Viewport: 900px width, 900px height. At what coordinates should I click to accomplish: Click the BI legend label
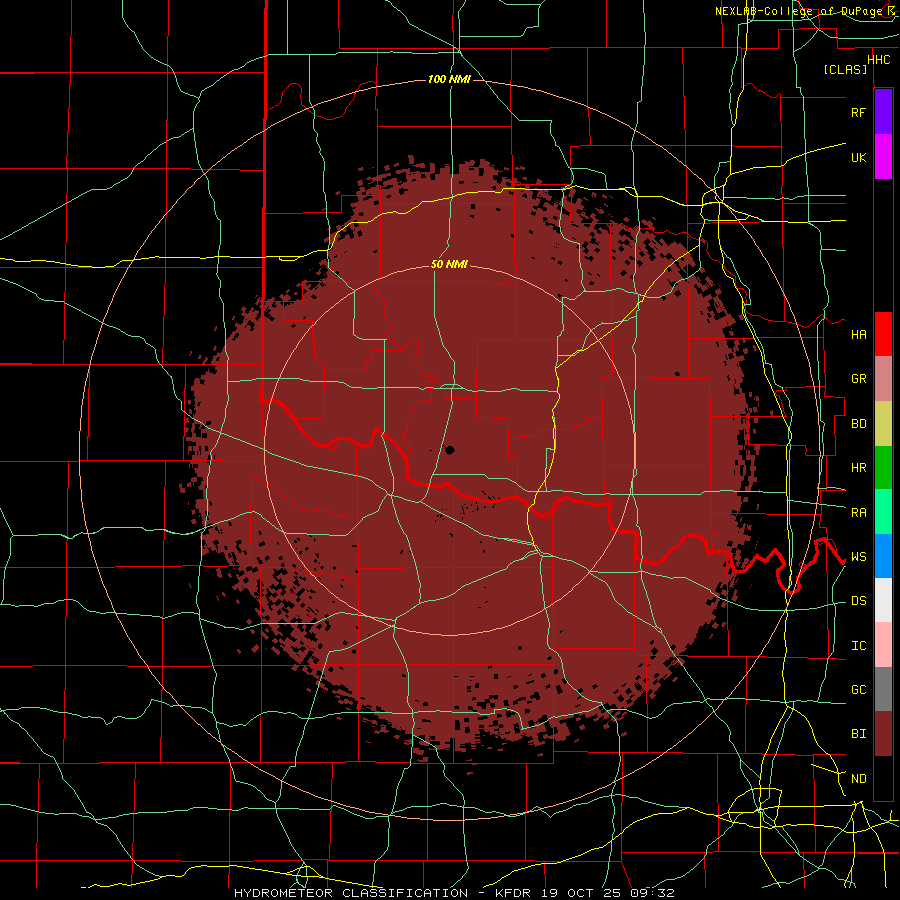click(x=858, y=734)
